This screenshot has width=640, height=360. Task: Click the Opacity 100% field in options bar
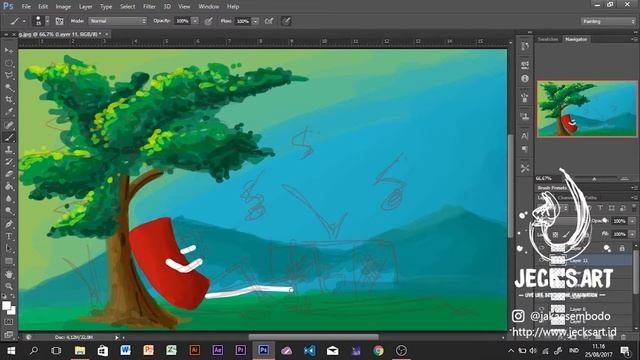182,21
